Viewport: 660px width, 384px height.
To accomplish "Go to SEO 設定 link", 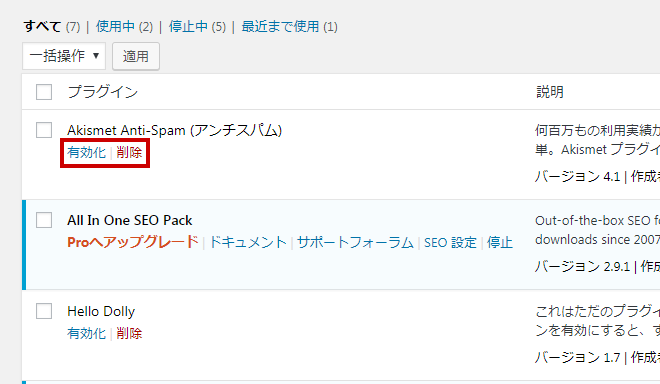I will click(450, 243).
